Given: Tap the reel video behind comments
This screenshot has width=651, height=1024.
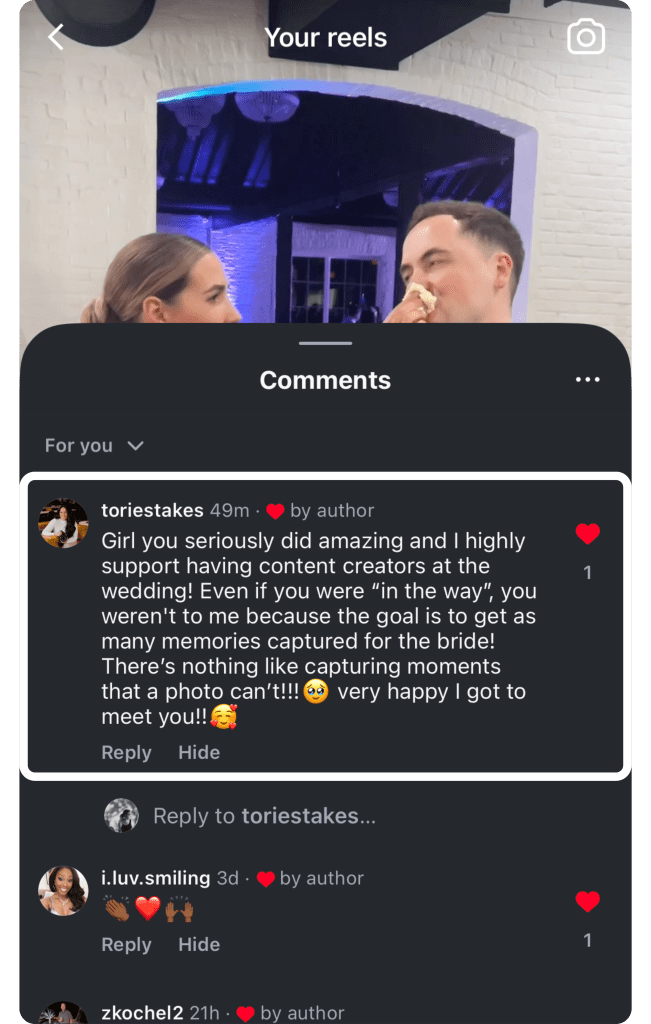Looking at the screenshot, I should pyautogui.click(x=325, y=200).
